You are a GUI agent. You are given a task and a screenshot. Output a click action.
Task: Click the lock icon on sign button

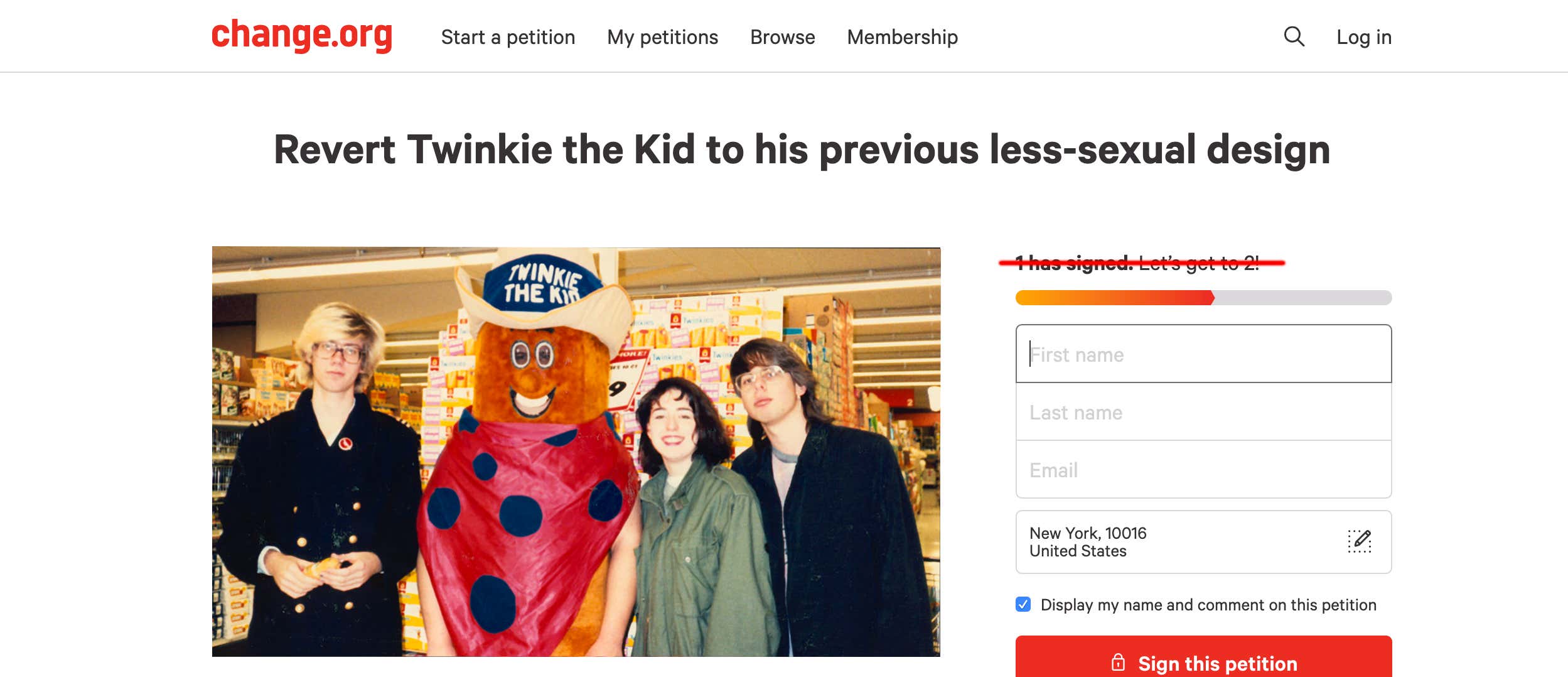point(1118,663)
